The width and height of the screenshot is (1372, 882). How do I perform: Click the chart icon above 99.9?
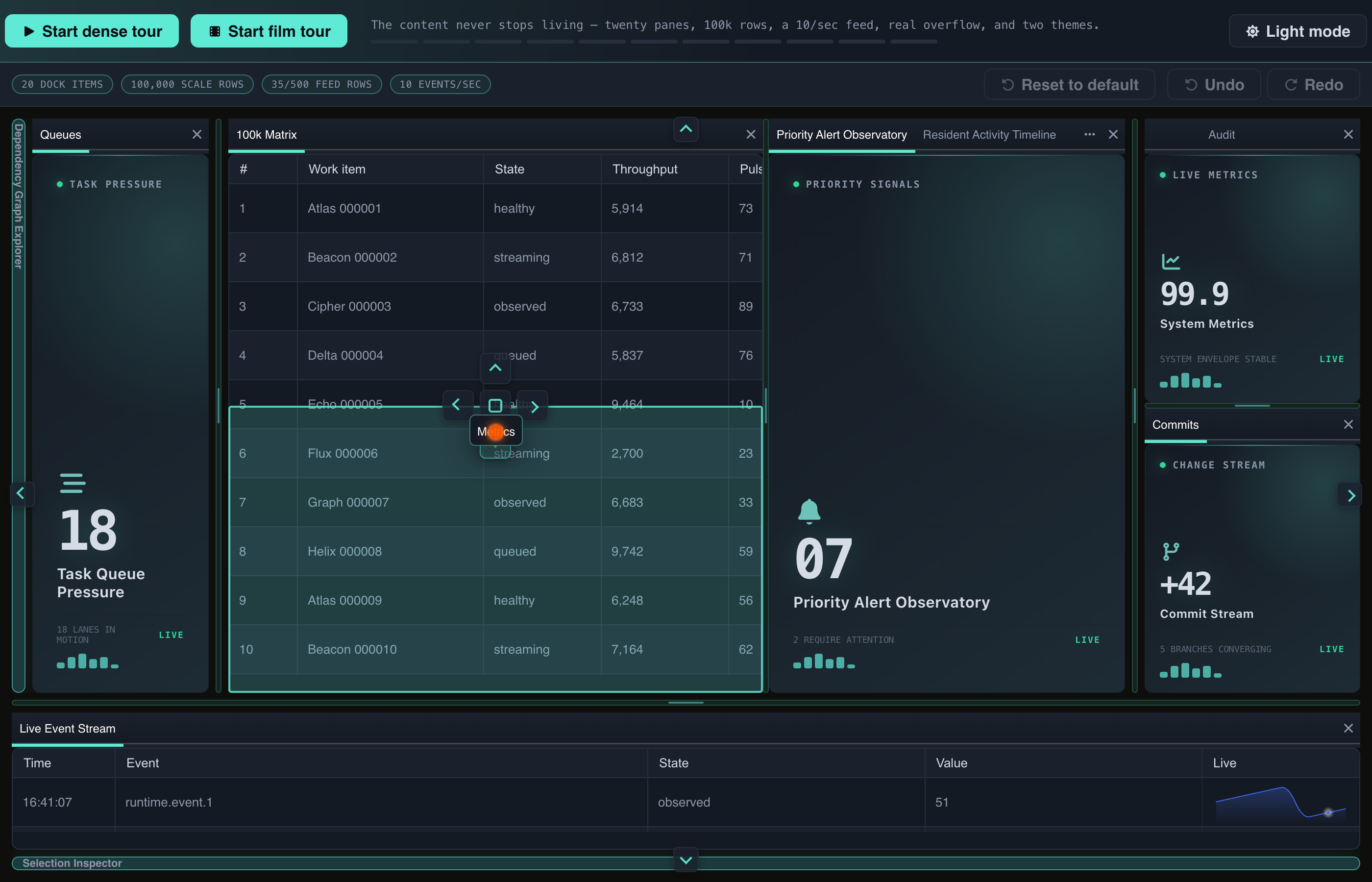(1171, 261)
